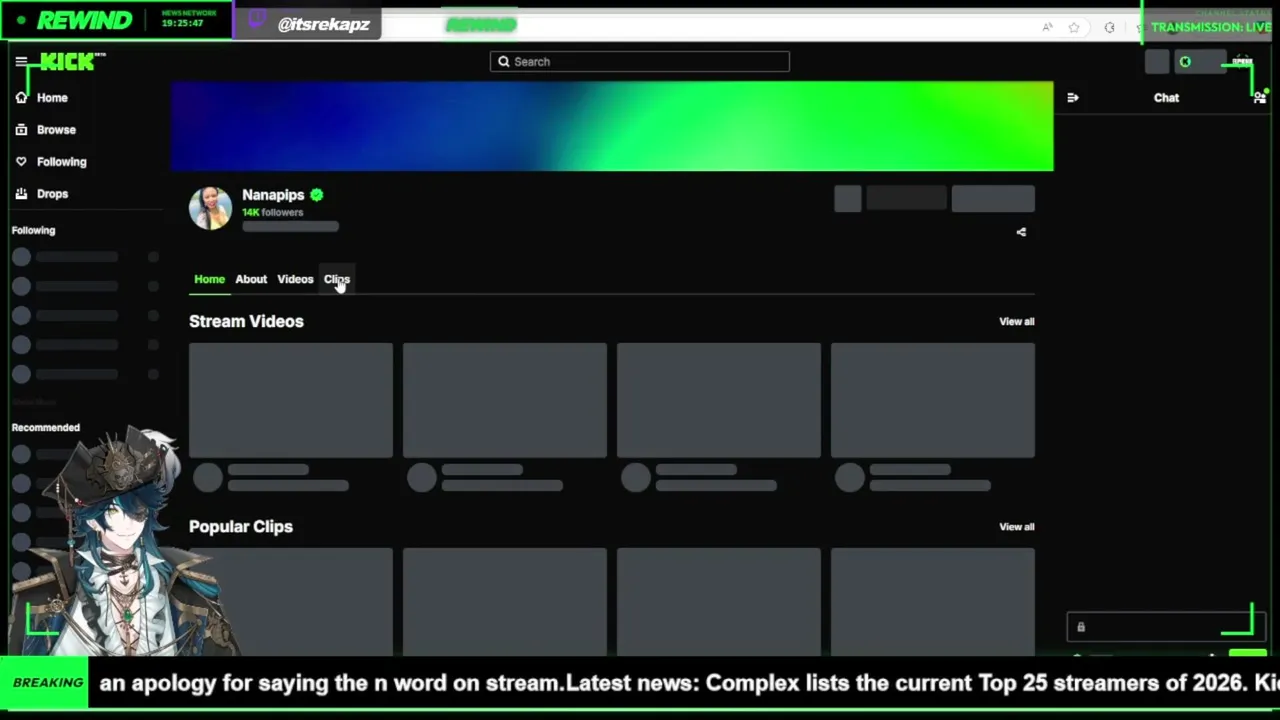The image size is (1280, 720).
Task: Click the @itsrekapz handle
Action: 323,24
